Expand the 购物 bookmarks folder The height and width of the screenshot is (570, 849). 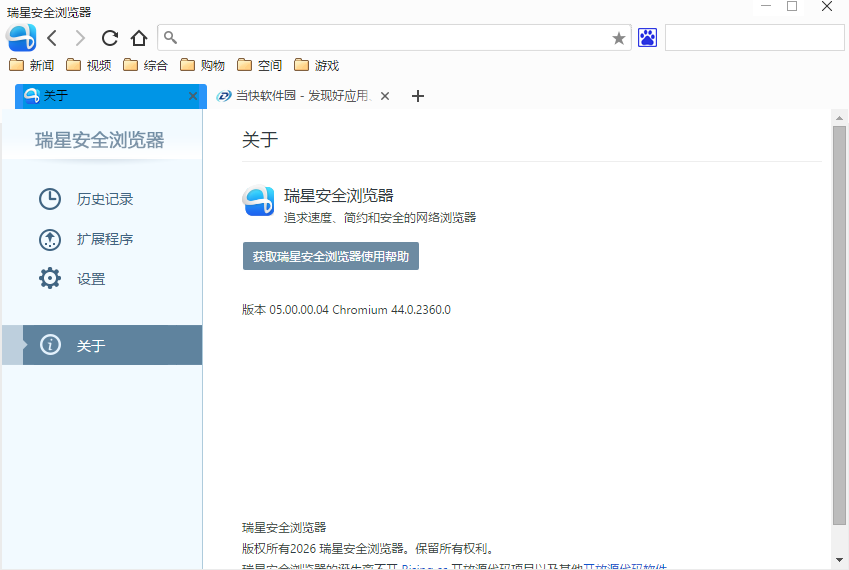pyautogui.click(x=203, y=66)
